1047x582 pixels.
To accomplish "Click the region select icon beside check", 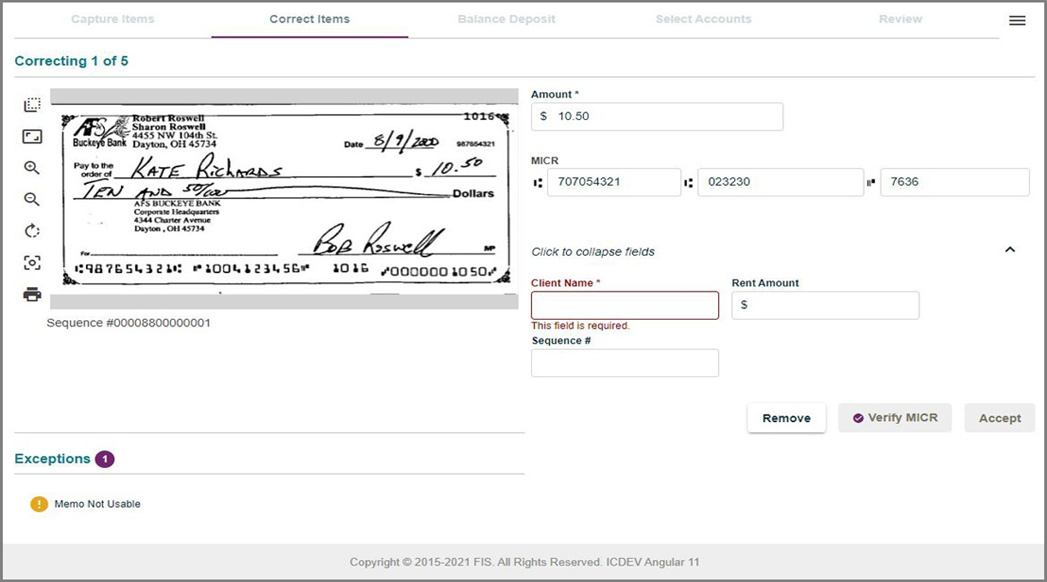I will pyautogui.click(x=32, y=105).
